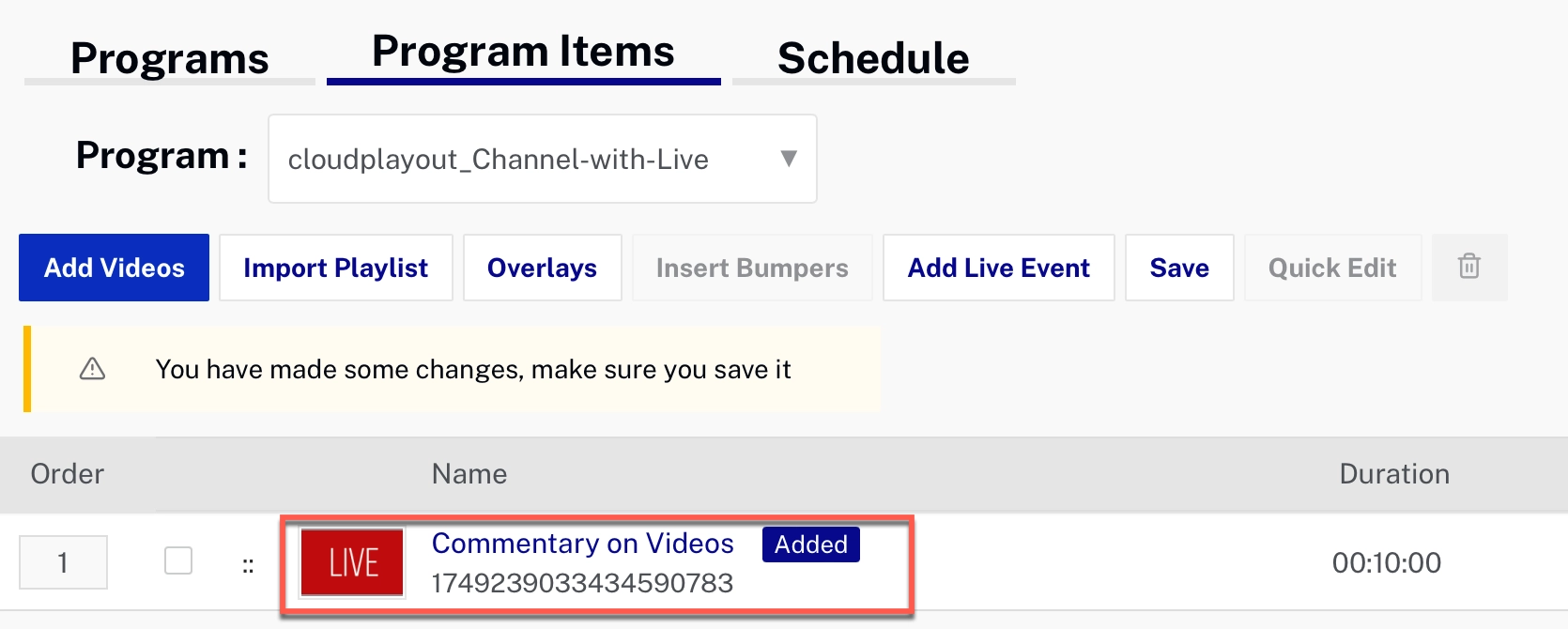Open the Commentary on Videos link
1568x629 pixels.
click(582, 544)
